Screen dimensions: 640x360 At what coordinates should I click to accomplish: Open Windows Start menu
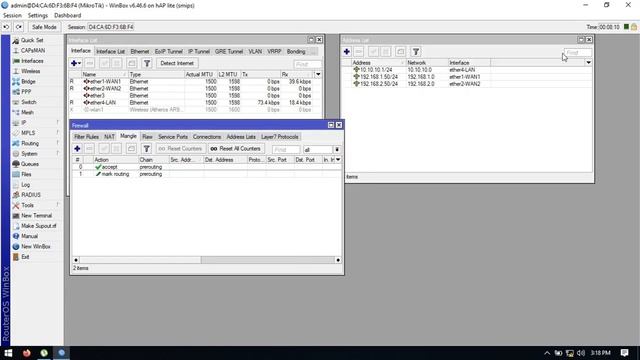[8, 353]
